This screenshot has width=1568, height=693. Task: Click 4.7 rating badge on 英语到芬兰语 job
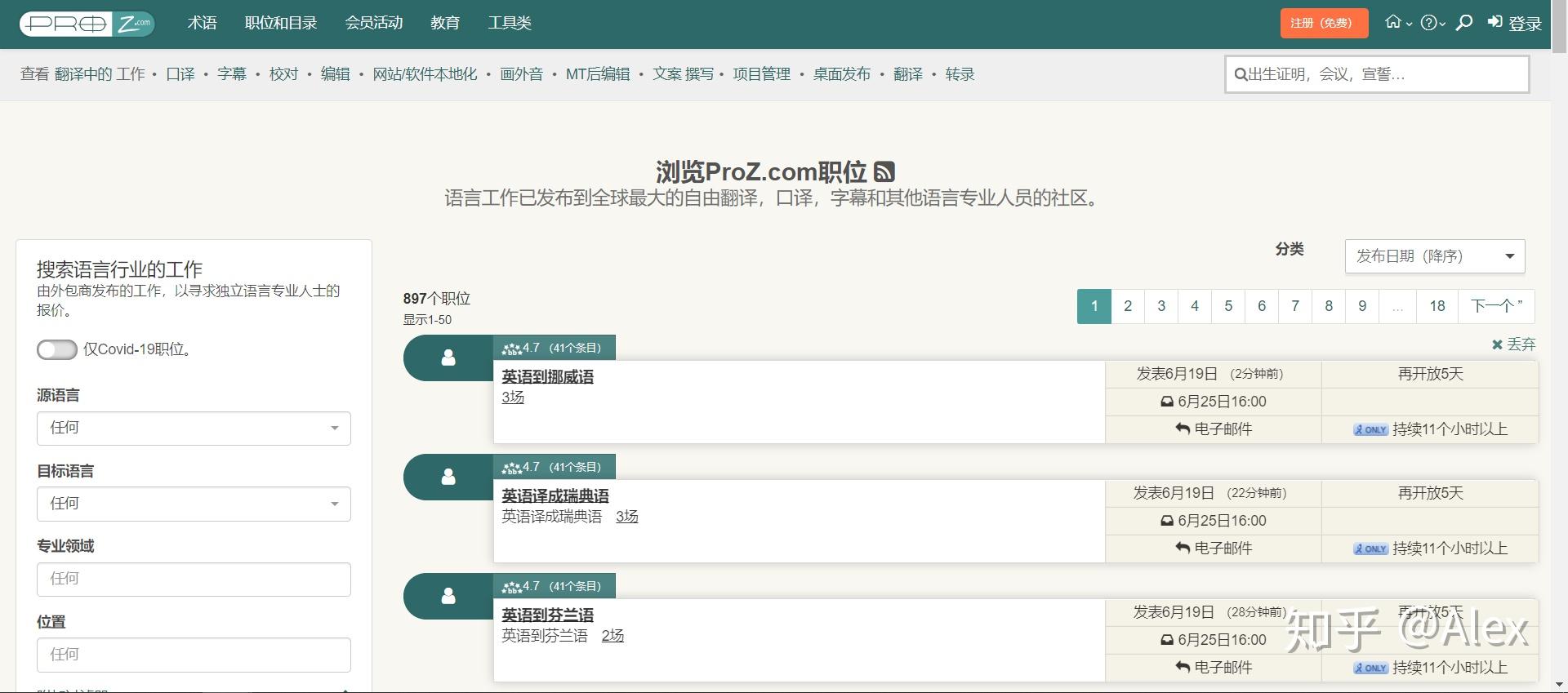point(553,586)
